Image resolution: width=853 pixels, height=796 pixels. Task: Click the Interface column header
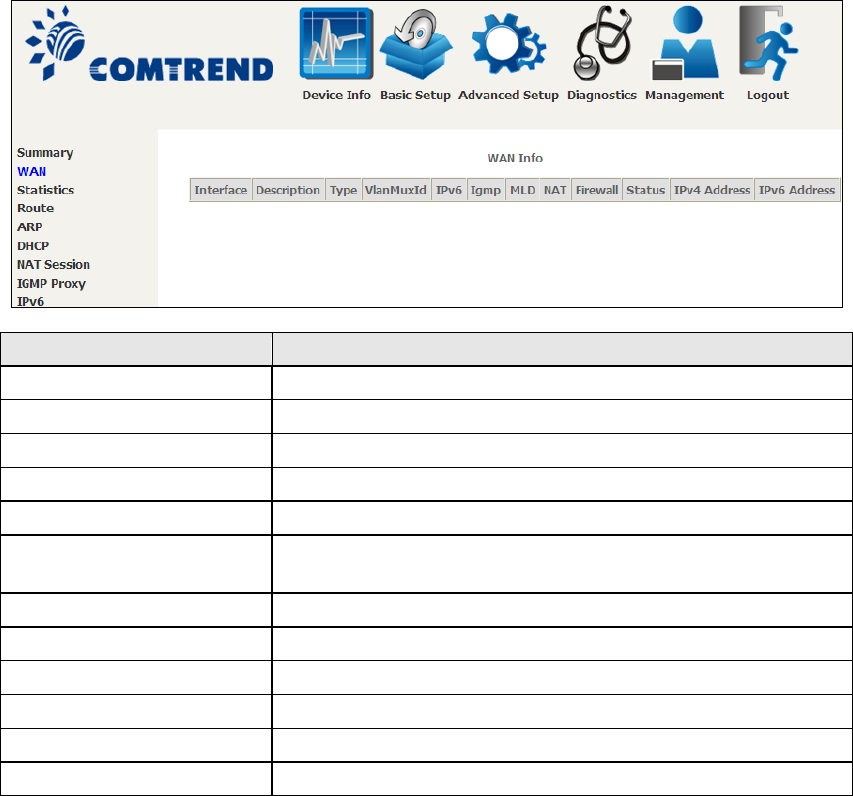coord(221,190)
